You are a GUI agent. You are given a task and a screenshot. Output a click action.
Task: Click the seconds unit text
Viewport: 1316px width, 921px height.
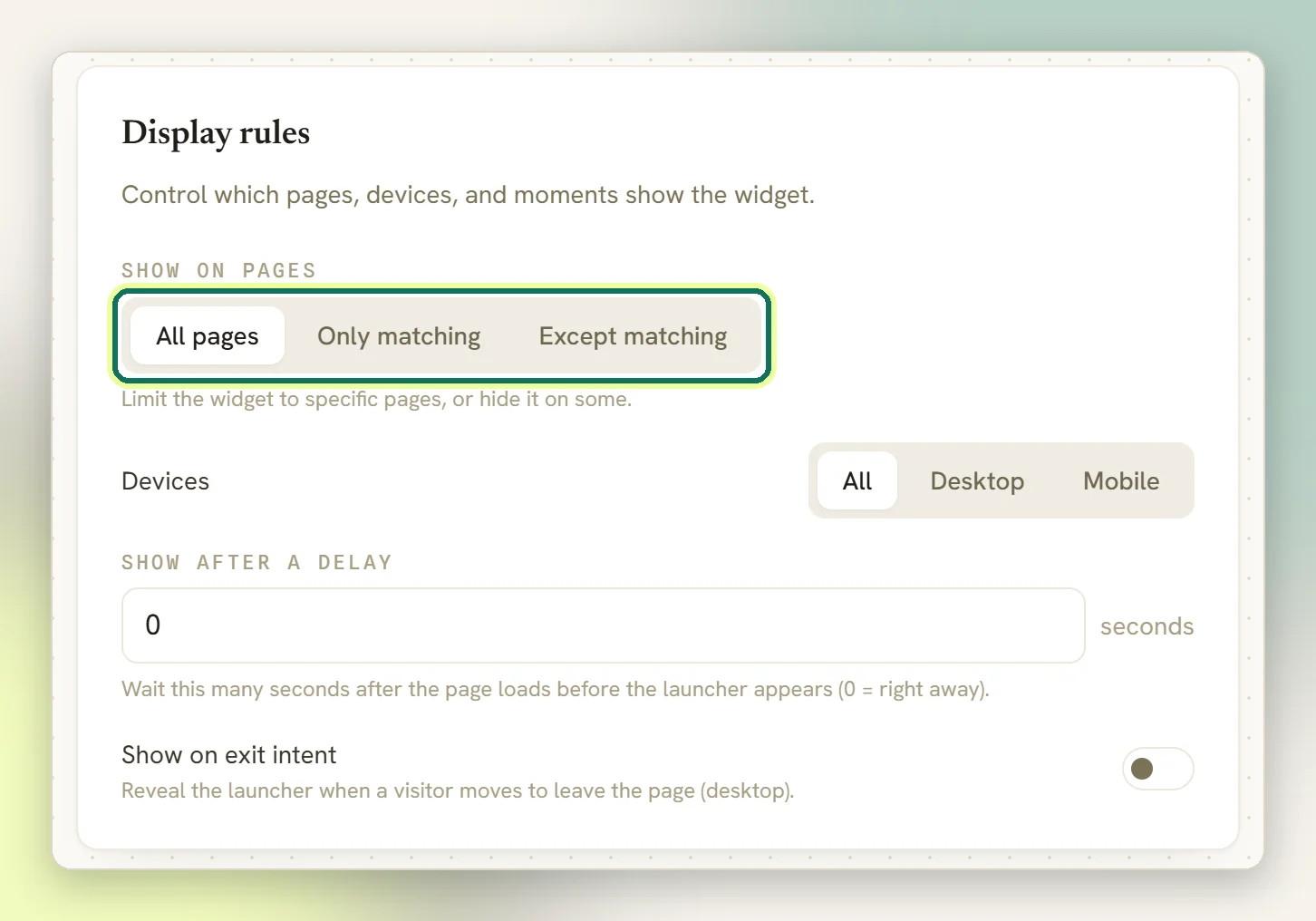1147,626
